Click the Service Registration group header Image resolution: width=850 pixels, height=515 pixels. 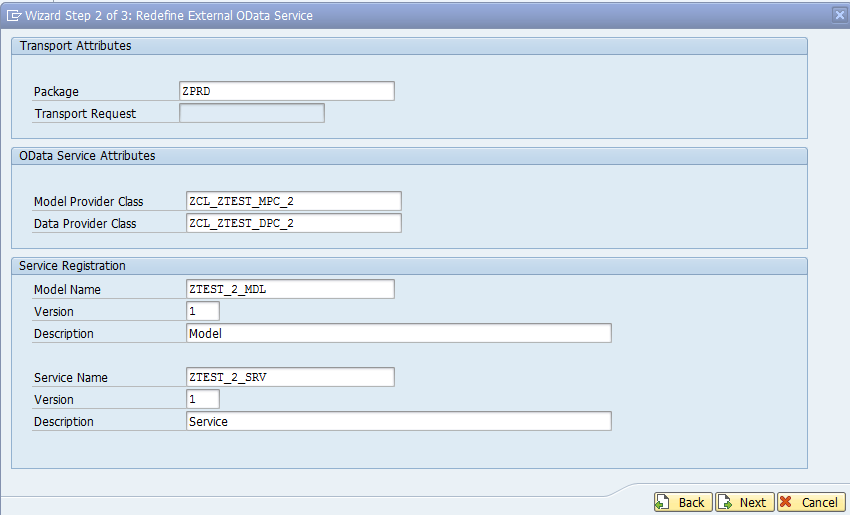coord(73,266)
